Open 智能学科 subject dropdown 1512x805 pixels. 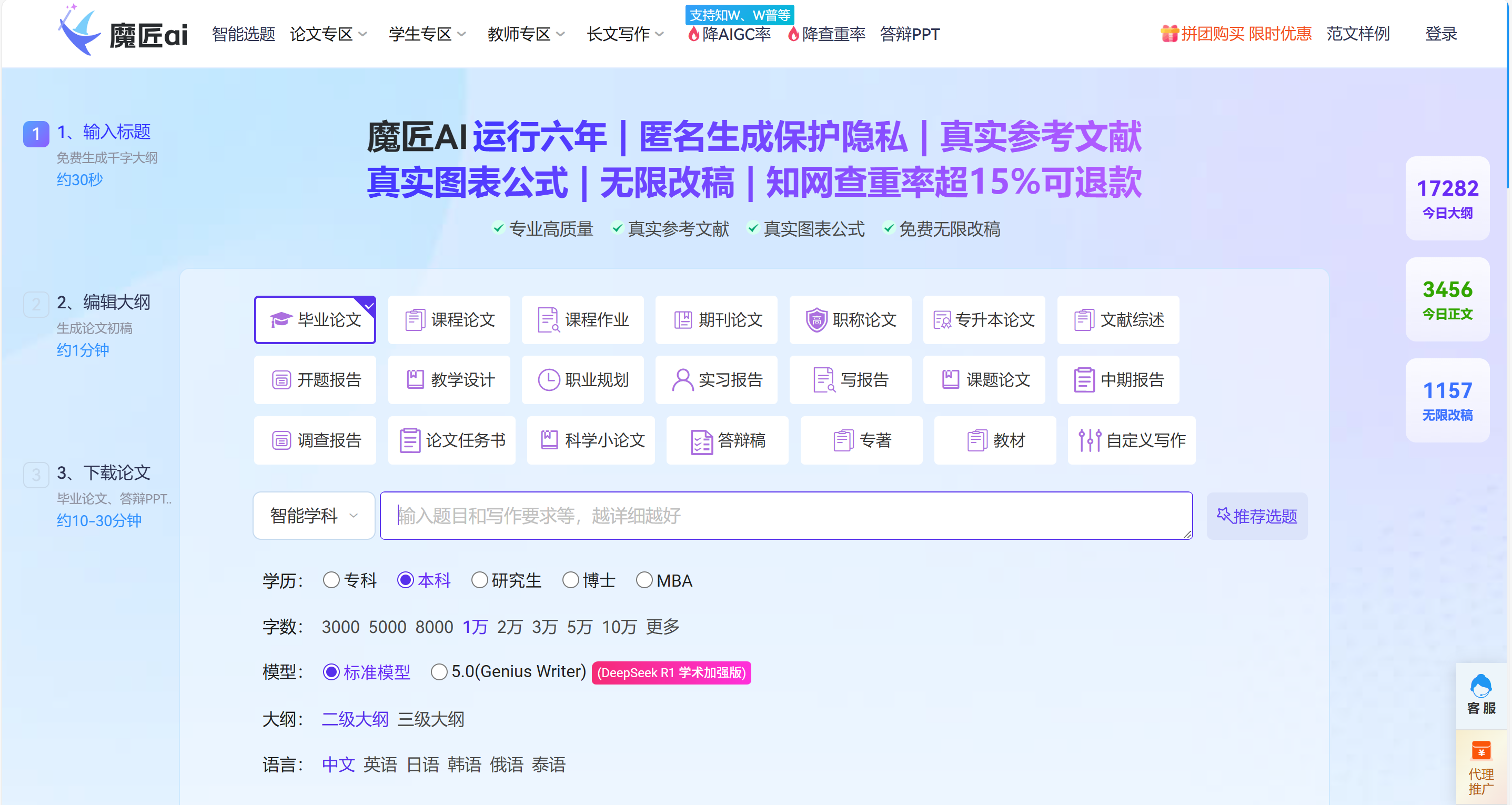[x=314, y=516]
